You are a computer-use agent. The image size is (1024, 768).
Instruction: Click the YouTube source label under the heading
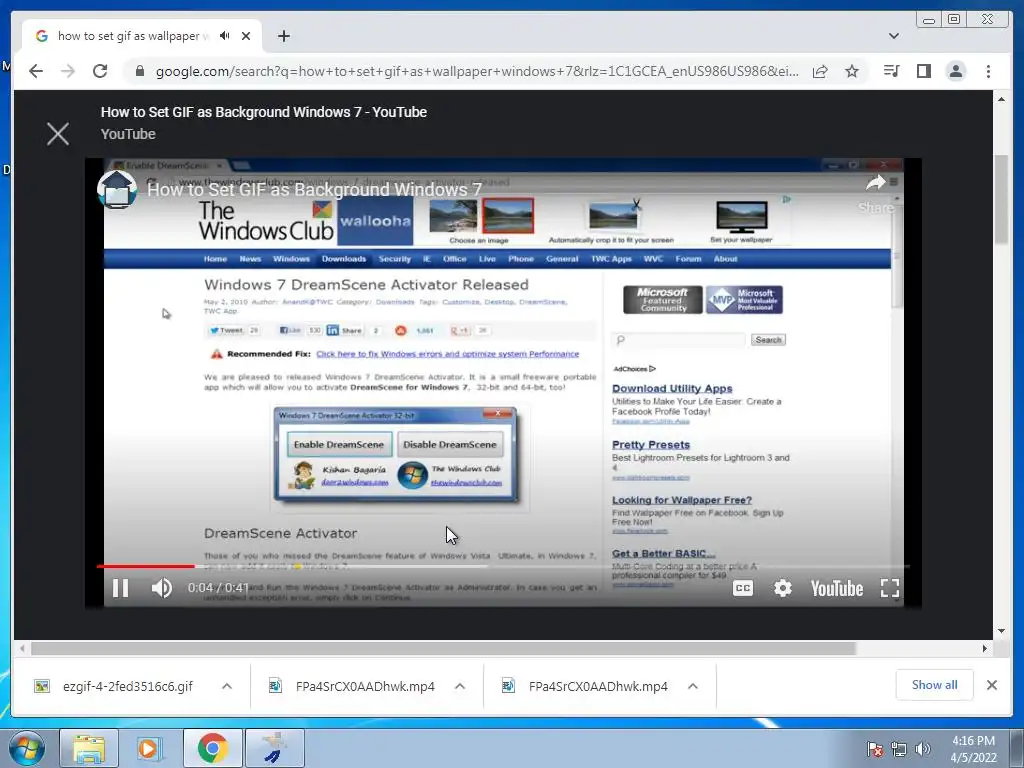click(x=128, y=134)
